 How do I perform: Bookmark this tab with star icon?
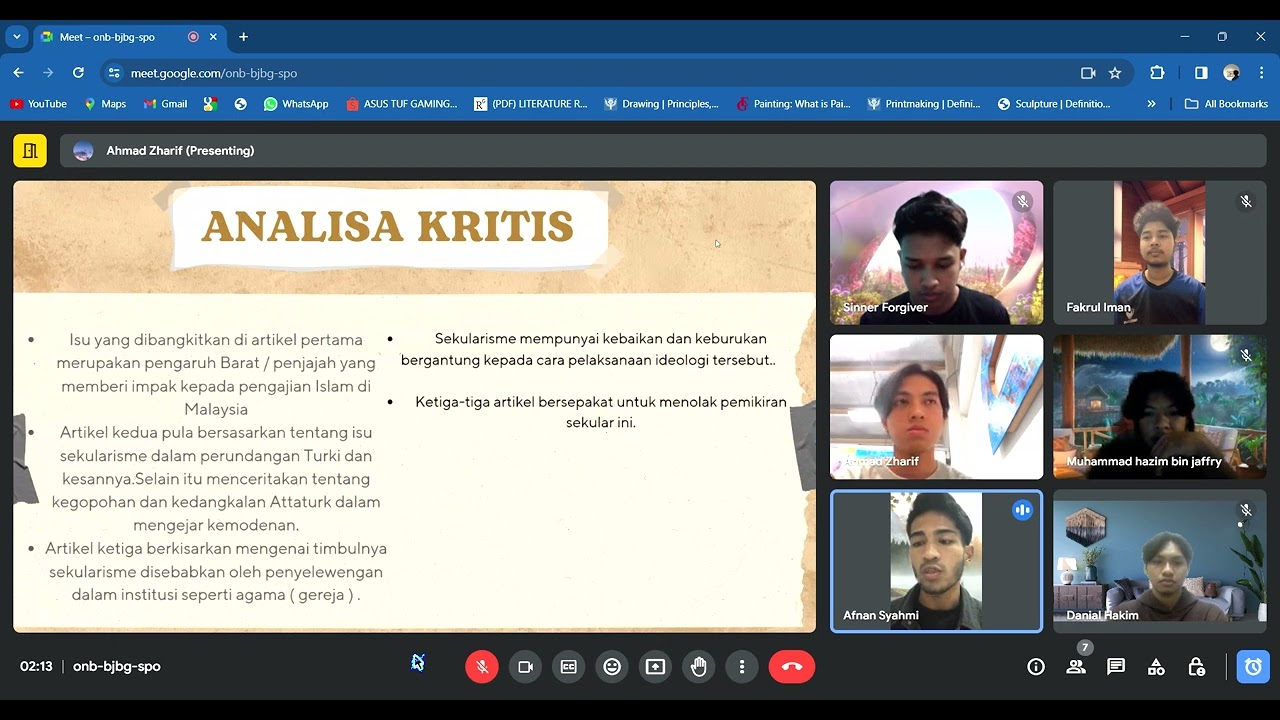1115,73
